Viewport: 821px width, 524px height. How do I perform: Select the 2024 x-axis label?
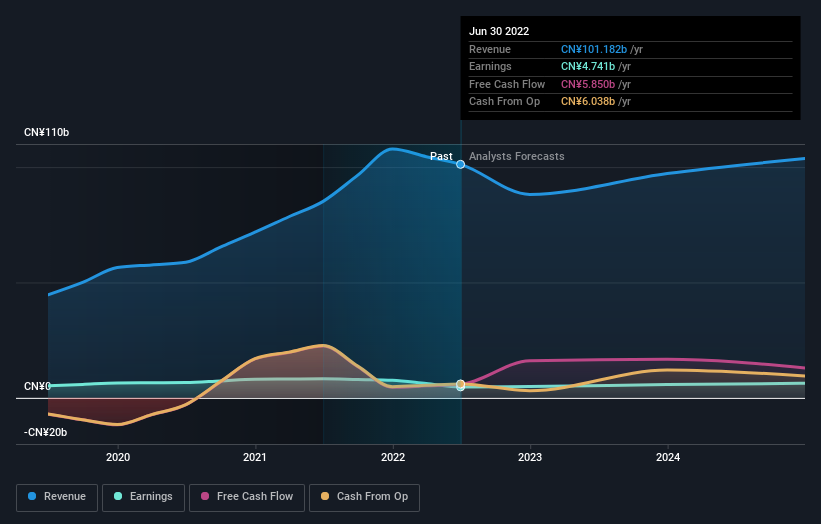click(x=668, y=457)
